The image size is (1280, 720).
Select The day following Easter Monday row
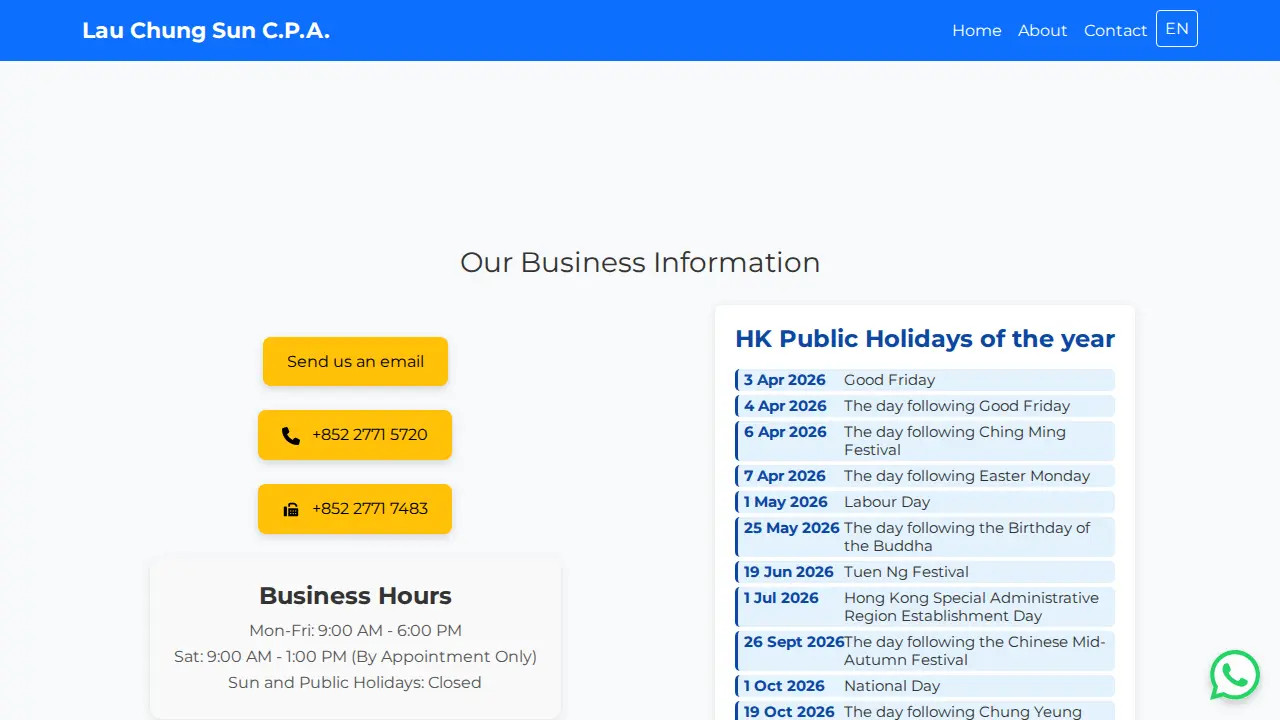click(925, 476)
